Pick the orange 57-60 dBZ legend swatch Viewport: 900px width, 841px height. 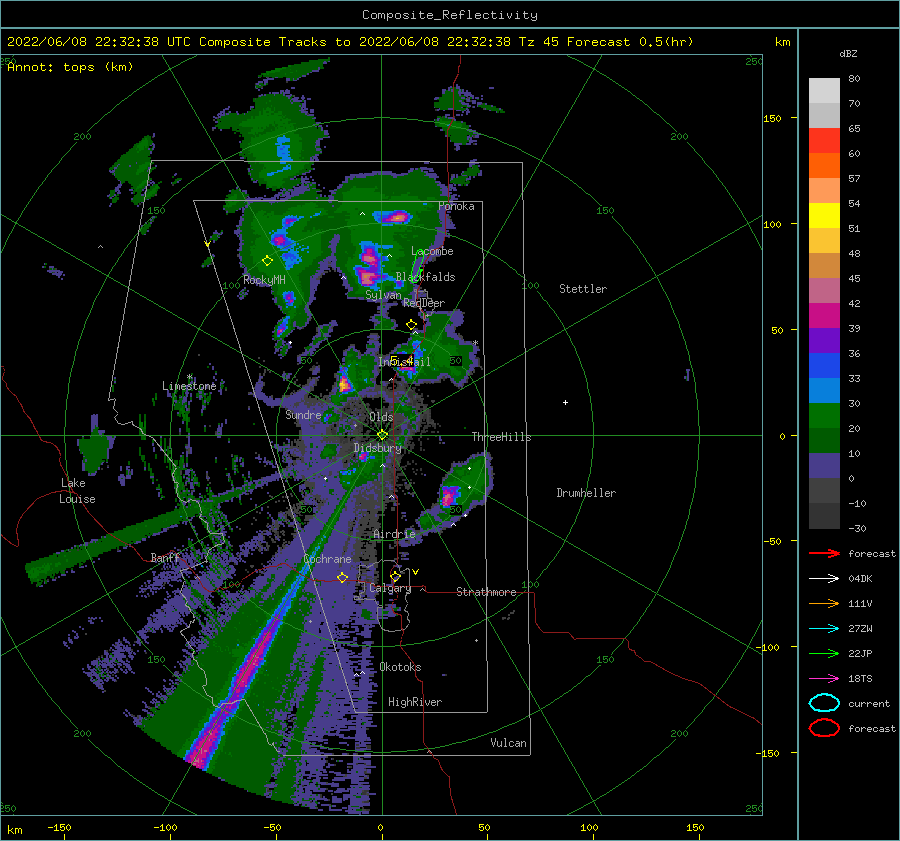click(824, 166)
